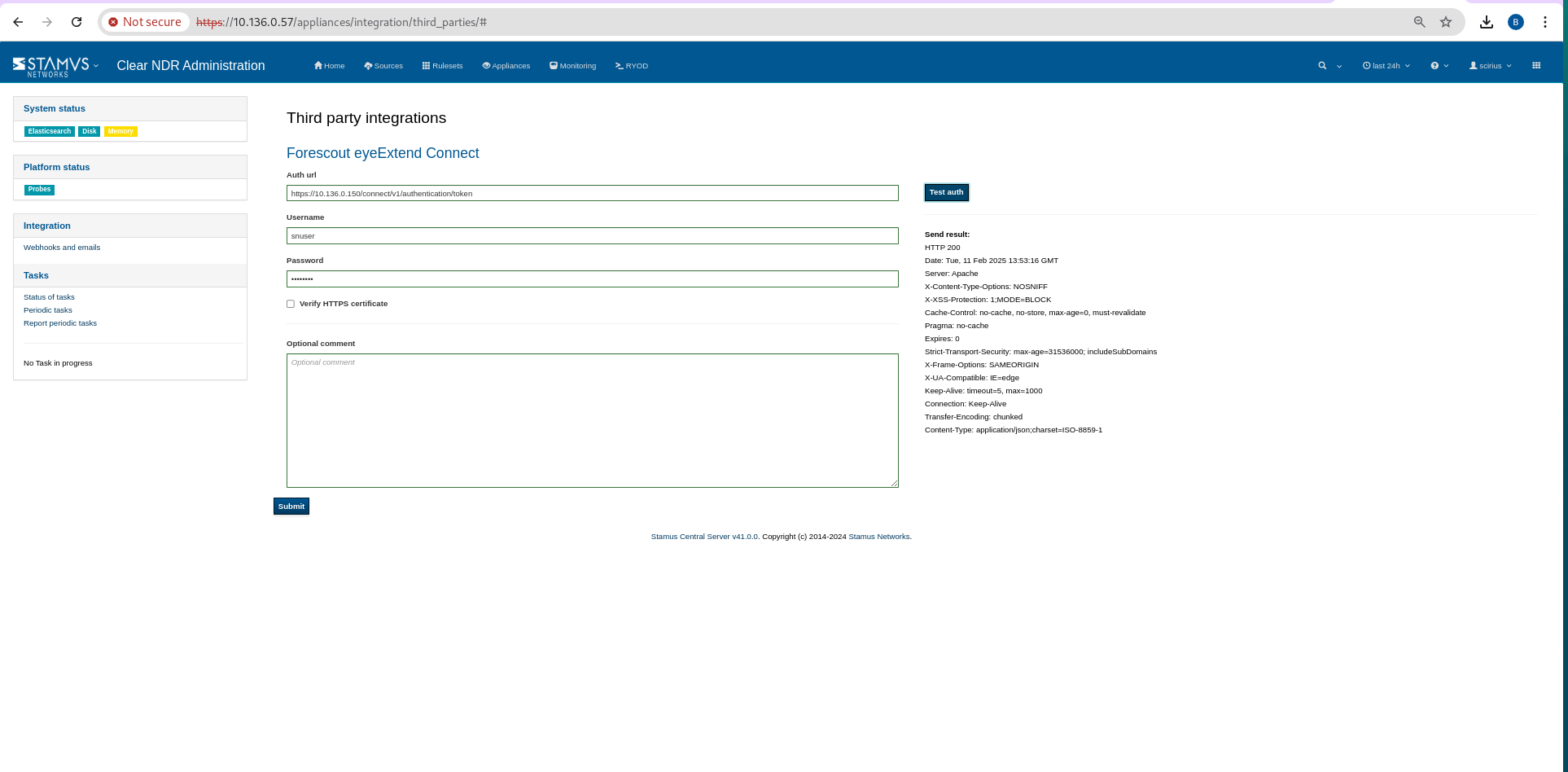This screenshot has width=1568, height=772.
Task: Open Monitoring navigation item
Action: click(x=573, y=66)
